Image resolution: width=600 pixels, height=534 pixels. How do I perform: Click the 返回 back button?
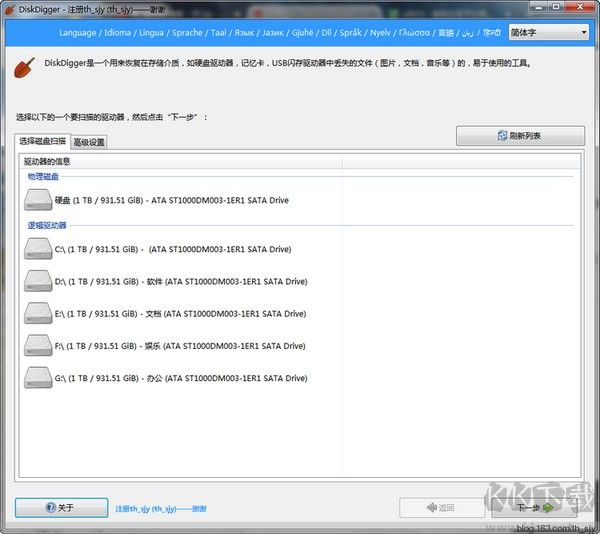coord(442,508)
